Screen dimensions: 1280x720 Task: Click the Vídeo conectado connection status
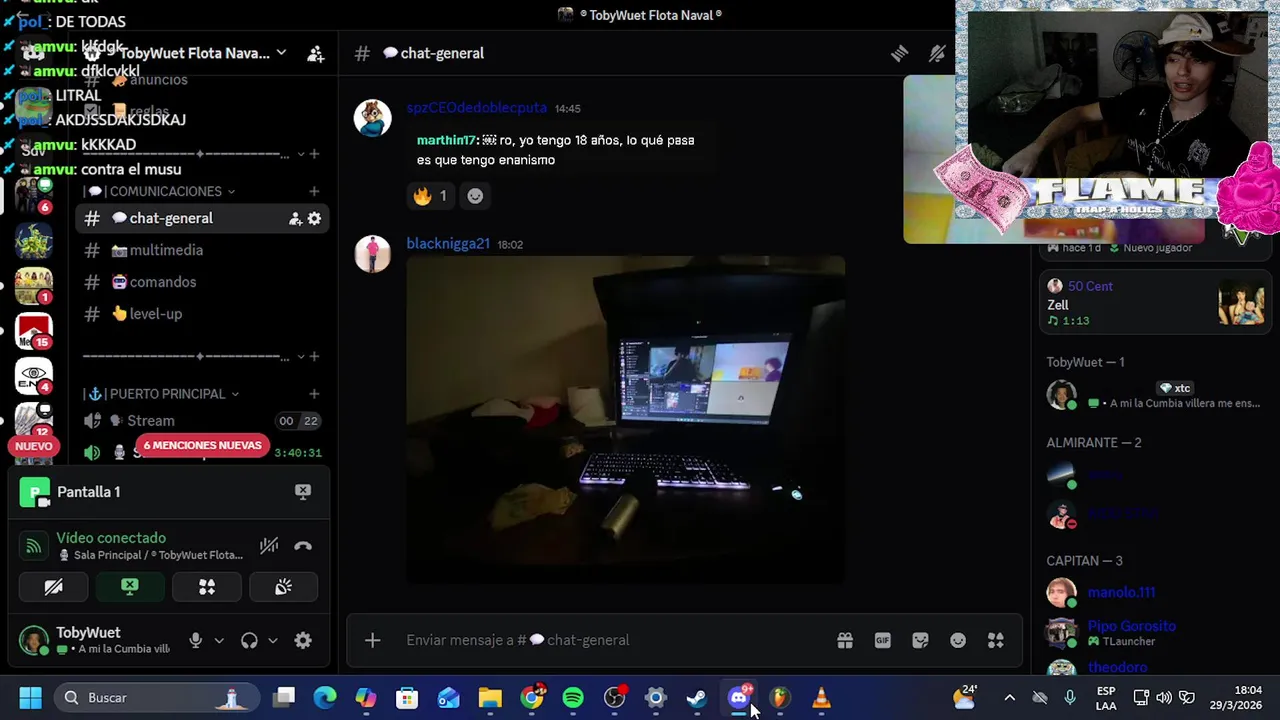[x=111, y=538]
